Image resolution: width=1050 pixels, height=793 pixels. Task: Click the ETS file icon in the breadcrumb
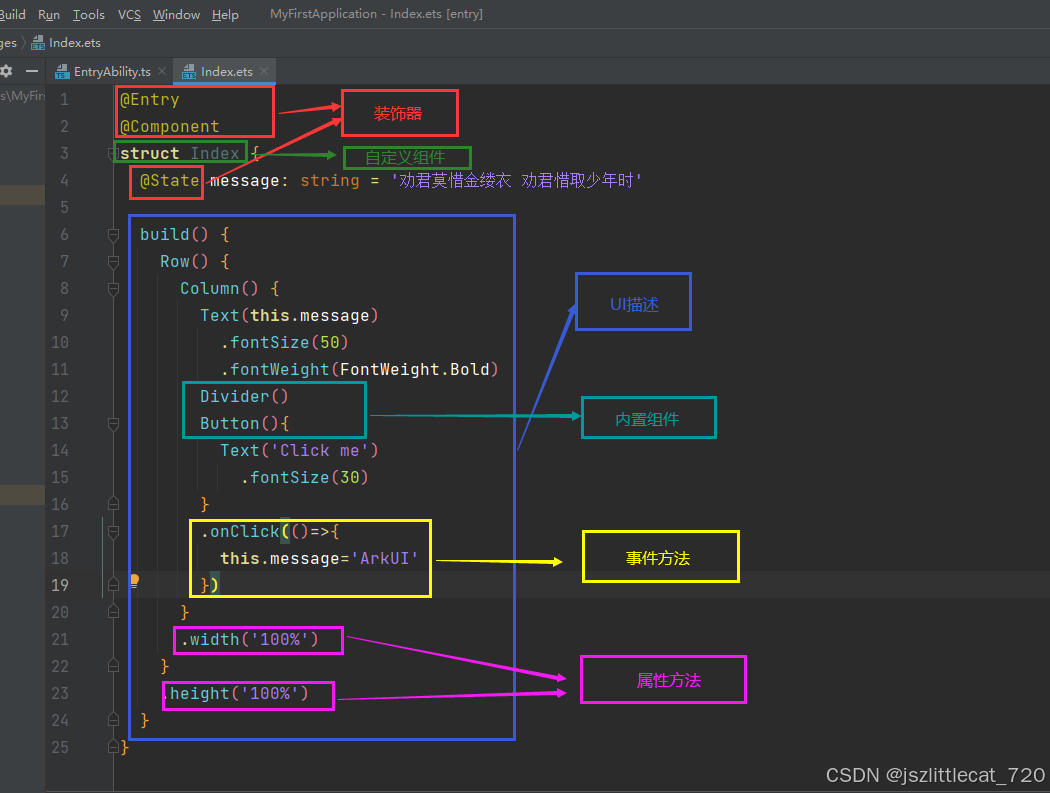pos(38,43)
